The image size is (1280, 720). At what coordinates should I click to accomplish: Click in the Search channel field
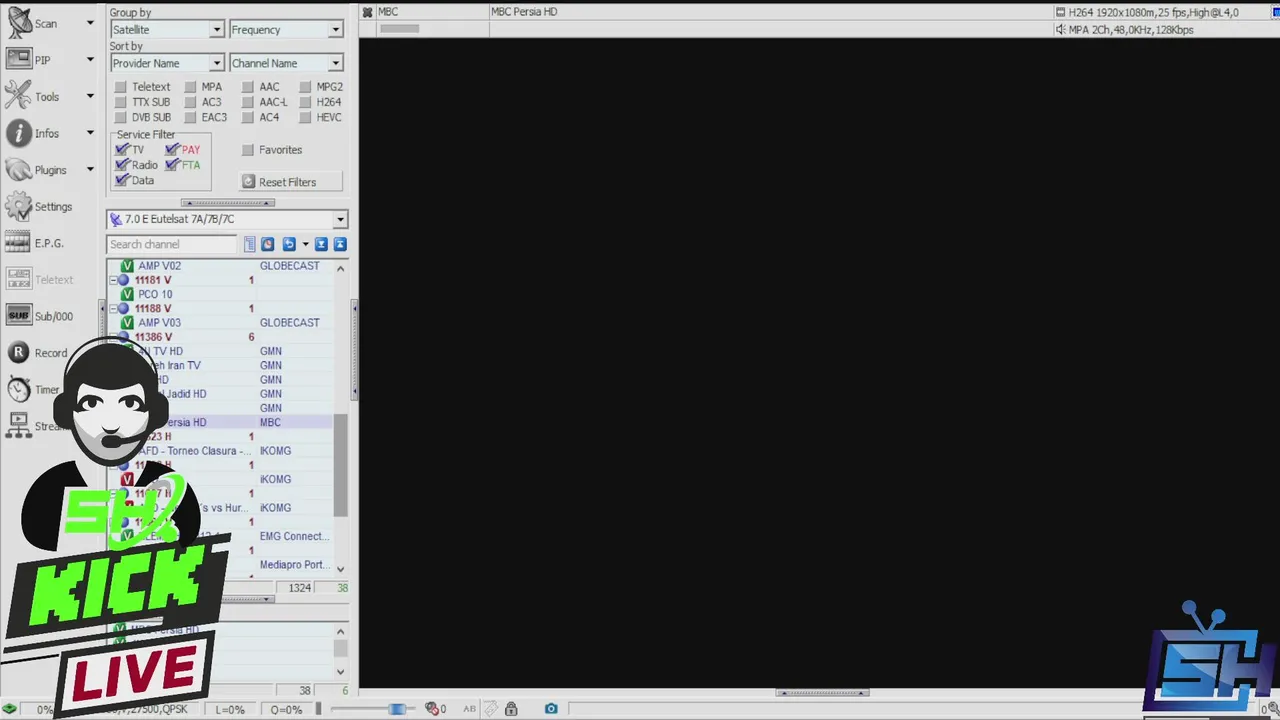[172, 244]
